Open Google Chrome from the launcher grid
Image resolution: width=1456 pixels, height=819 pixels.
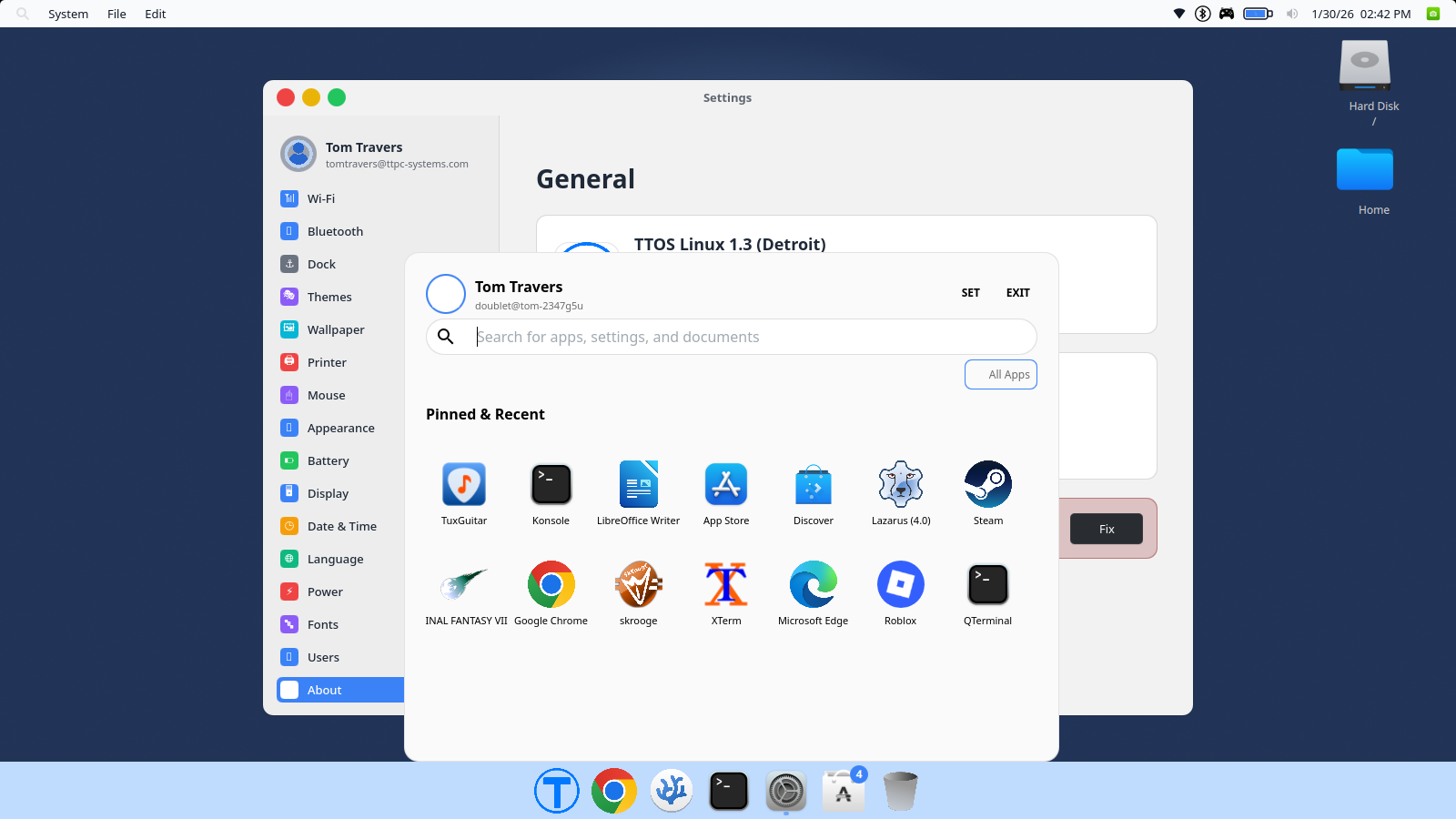tap(551, 594)
